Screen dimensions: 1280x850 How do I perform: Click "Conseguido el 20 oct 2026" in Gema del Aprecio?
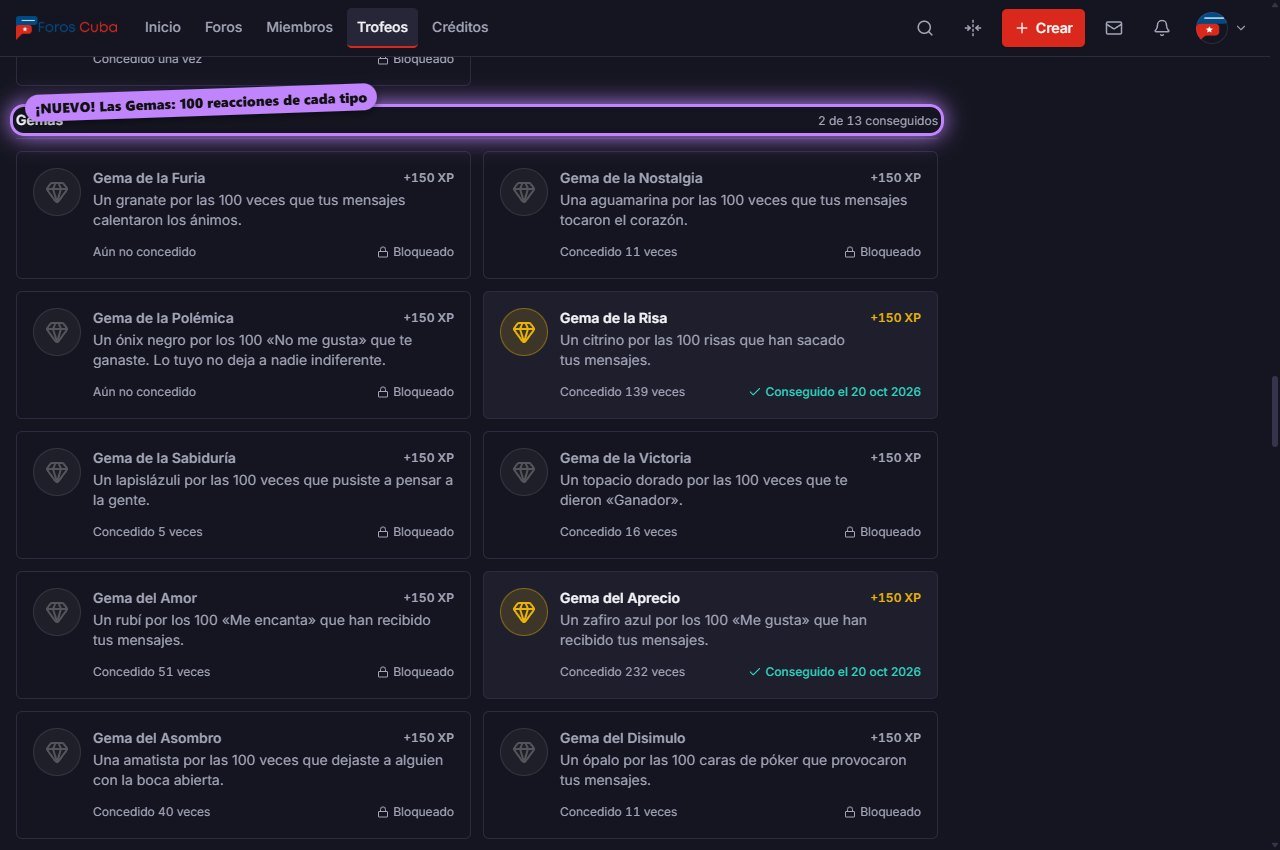pyautogui.click(x=843, y=672)
